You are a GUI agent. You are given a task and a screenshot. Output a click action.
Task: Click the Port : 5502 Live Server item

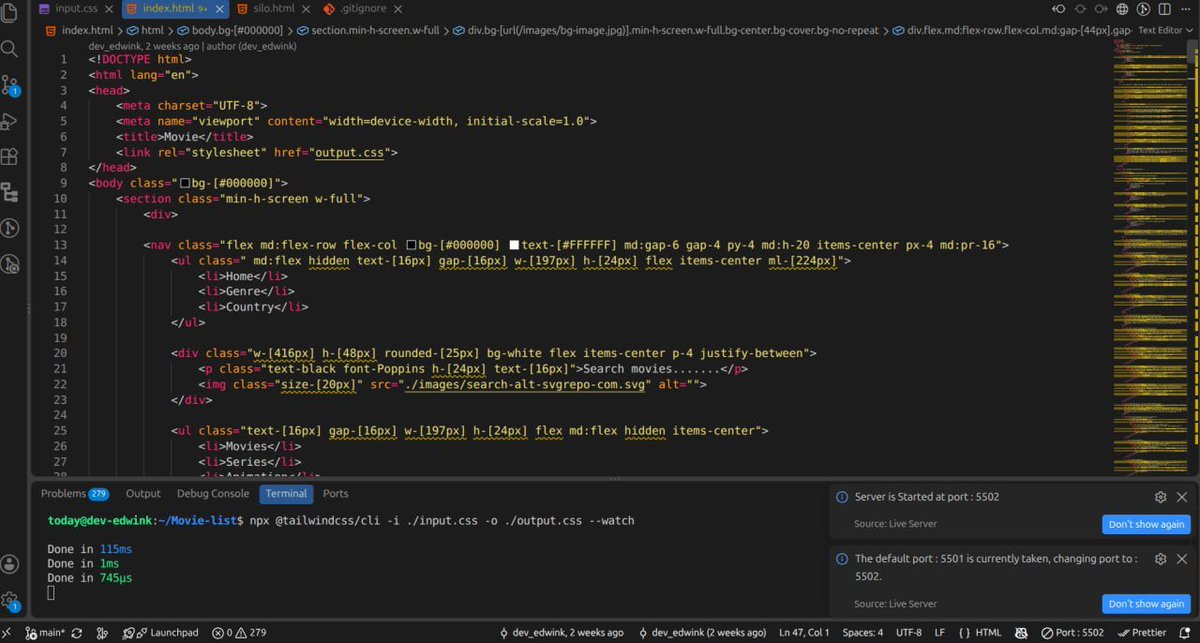pyautogui.click(x=1073, y=633)
